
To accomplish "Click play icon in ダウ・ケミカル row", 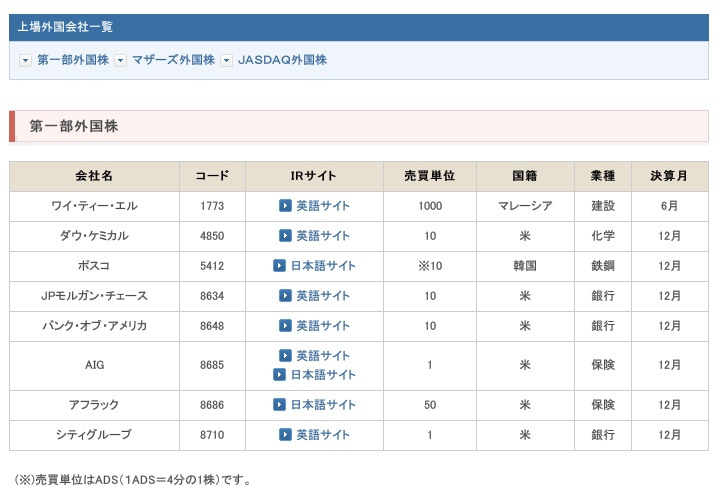I will pos(285,236).
